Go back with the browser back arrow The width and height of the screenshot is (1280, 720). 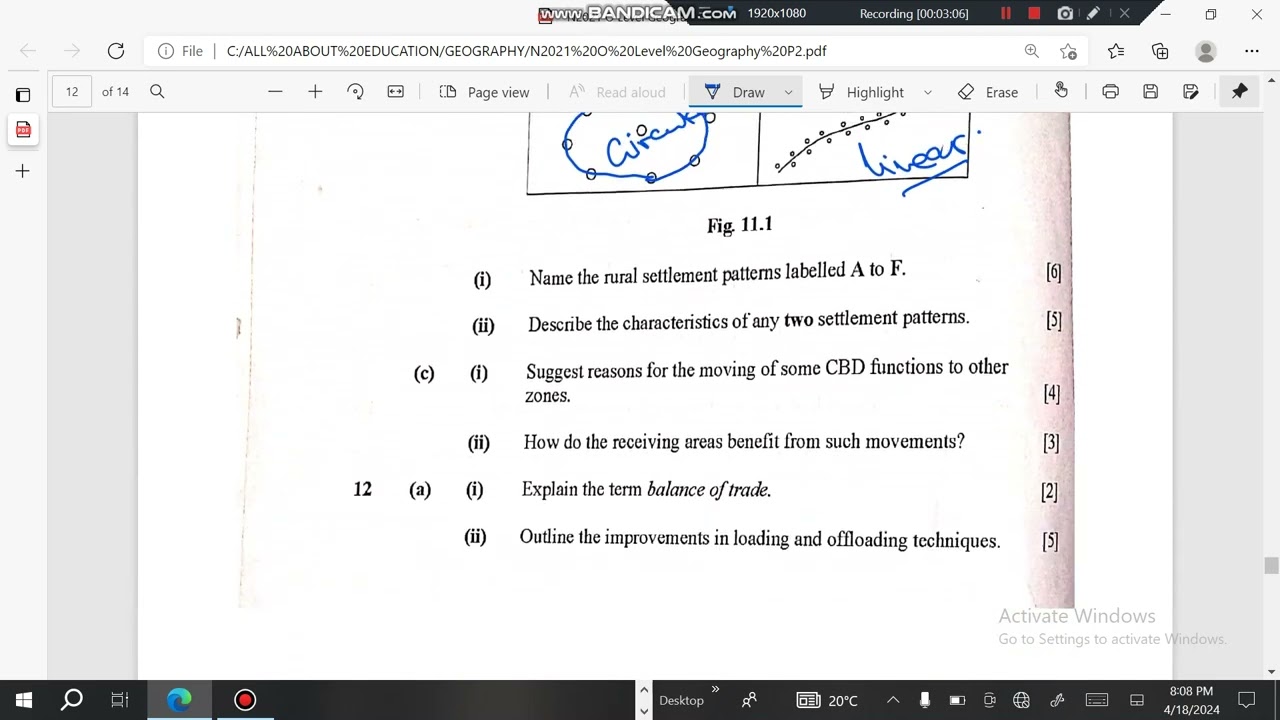click(28, 51)
